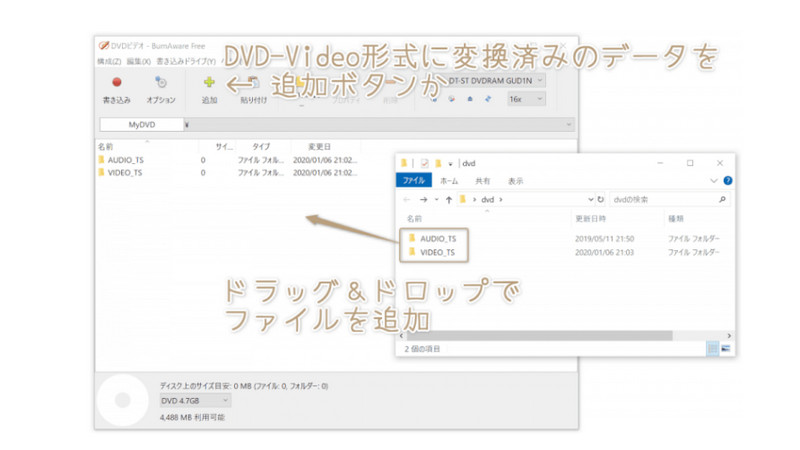This screenshot has height=450, width=800.
Task: Click the blue refresh drive icon in BurnAware
Action: (x=488, y=99)
